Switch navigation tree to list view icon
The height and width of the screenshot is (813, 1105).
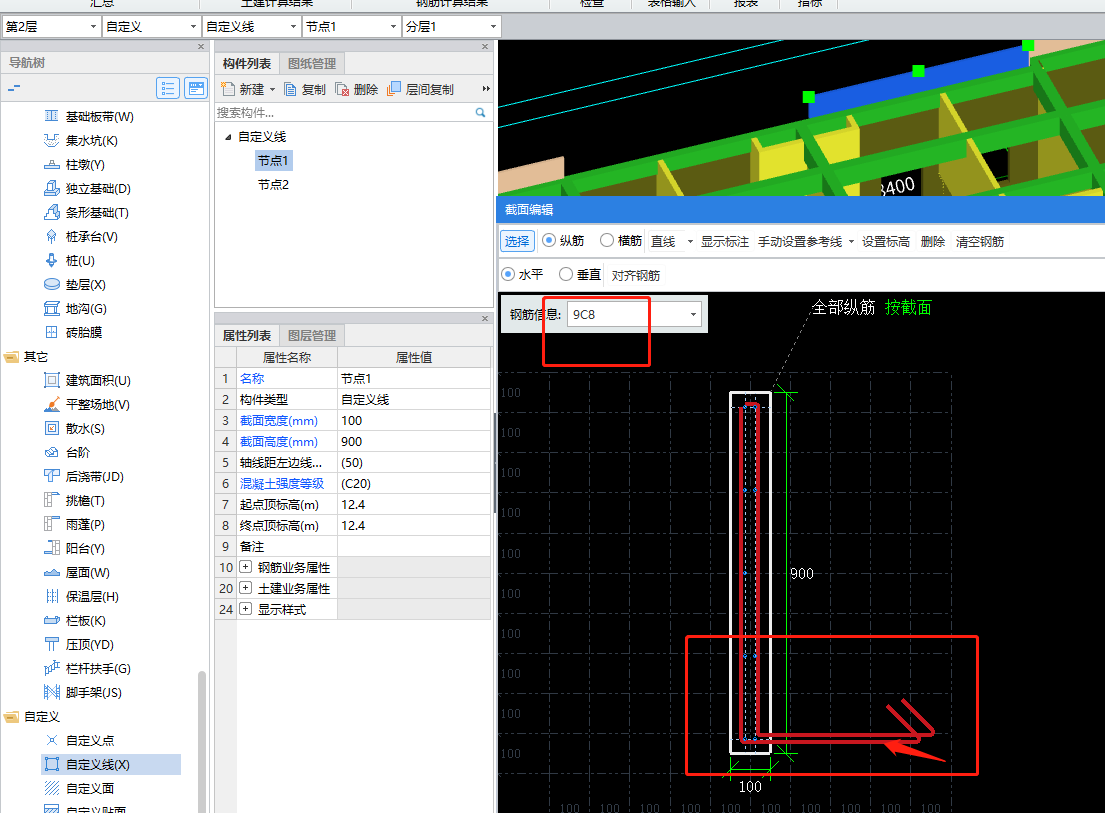tap(168, 88)
